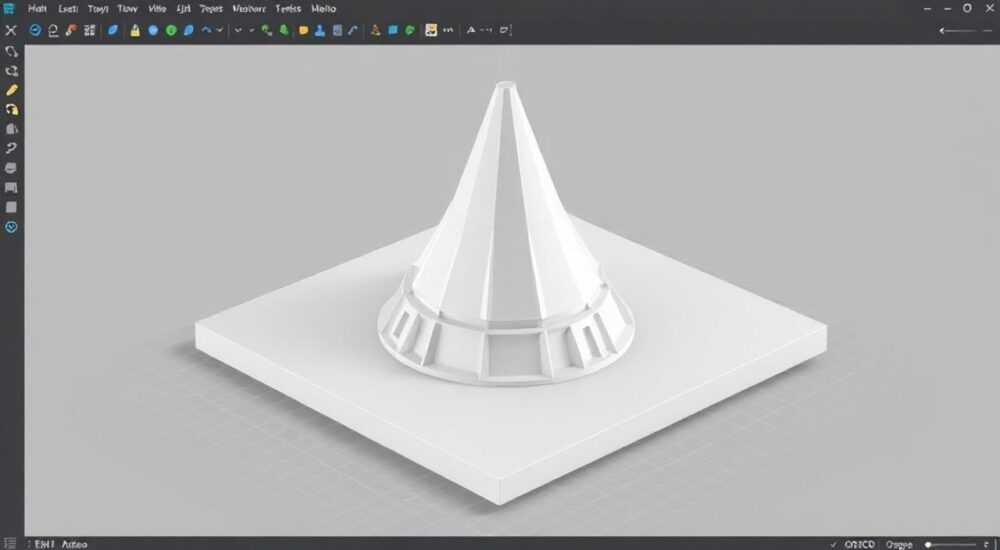Select the yellow-white arc tool in sidebar

point(11,110)
